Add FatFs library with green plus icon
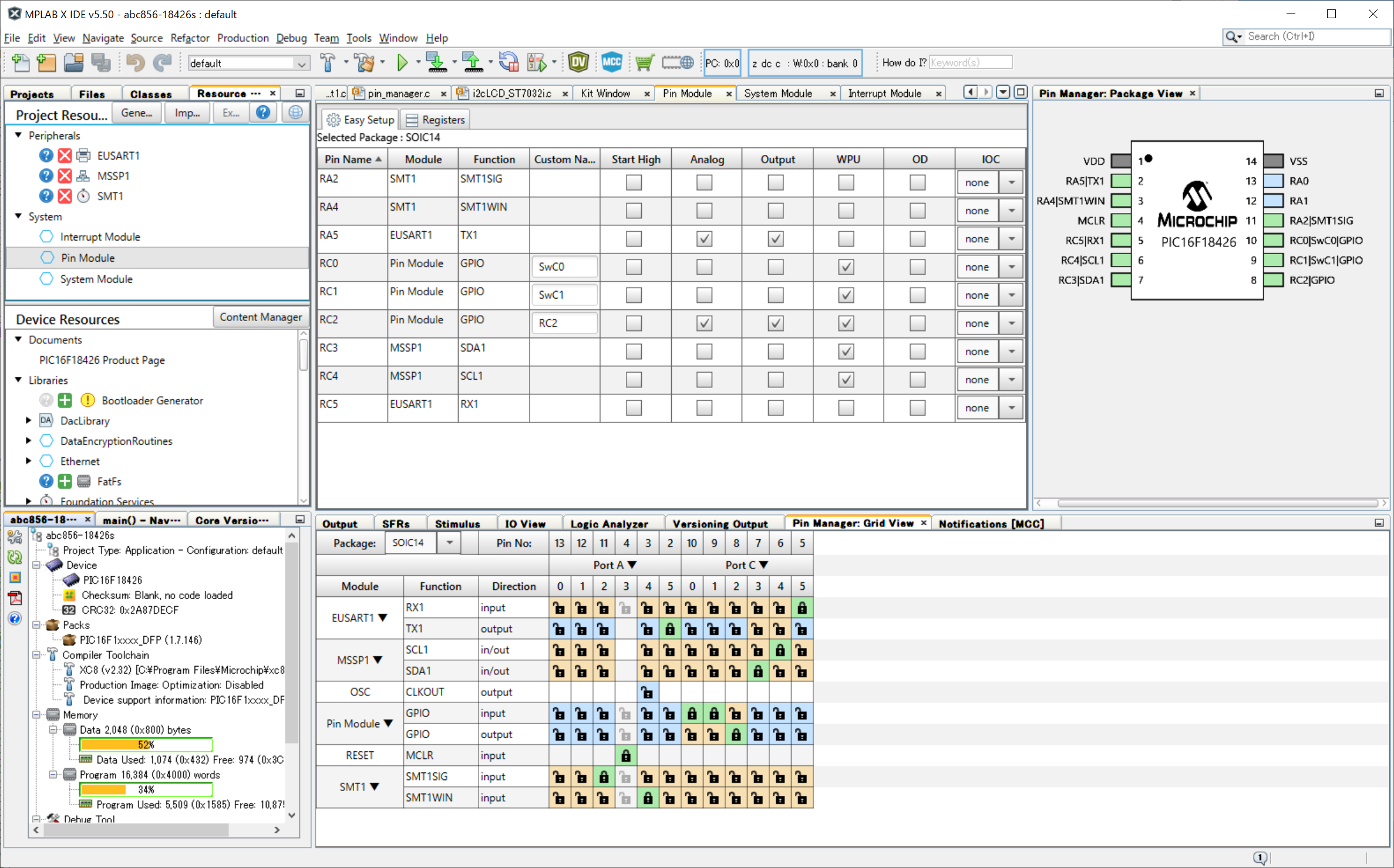This screenshot has height=868, width=1394. coord(65,481)
